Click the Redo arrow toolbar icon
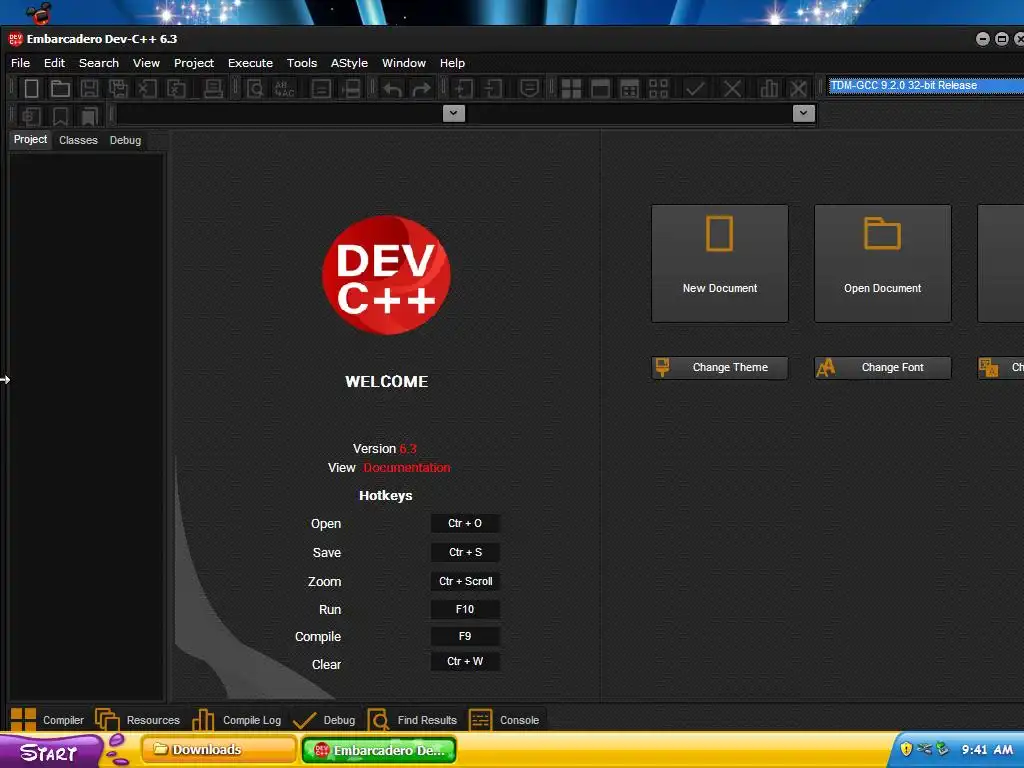The width and height of the screenshot is (1024, 768). pyautogui.click(x=421, y=88)
